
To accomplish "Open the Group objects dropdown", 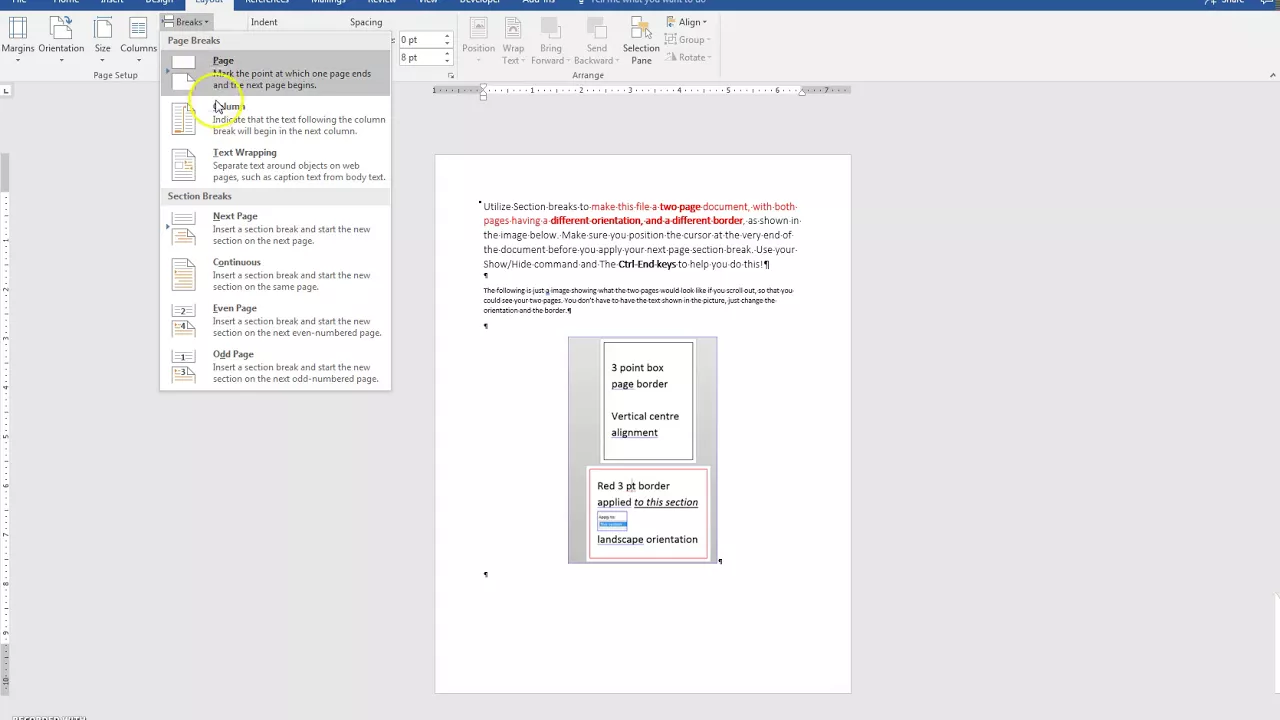I will [688, 40].
